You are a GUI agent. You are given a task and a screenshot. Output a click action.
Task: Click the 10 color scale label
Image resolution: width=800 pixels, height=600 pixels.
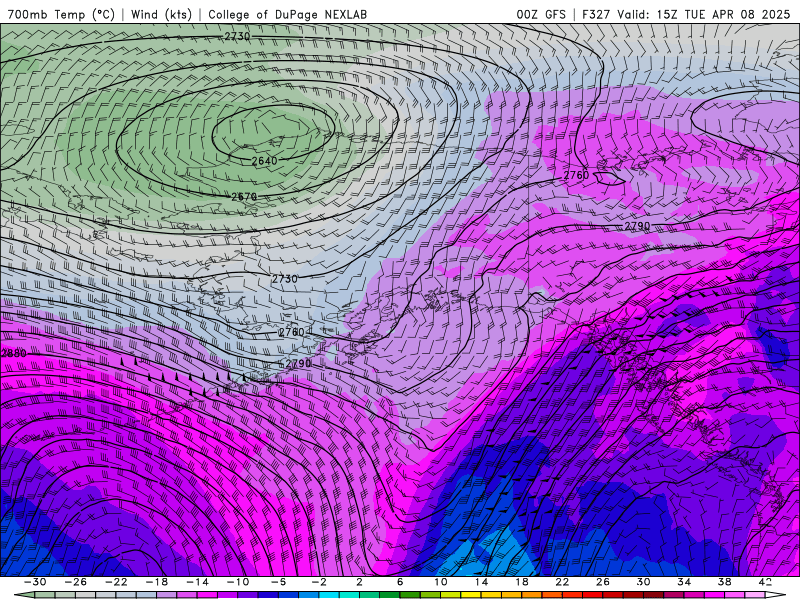coord(440,582)
